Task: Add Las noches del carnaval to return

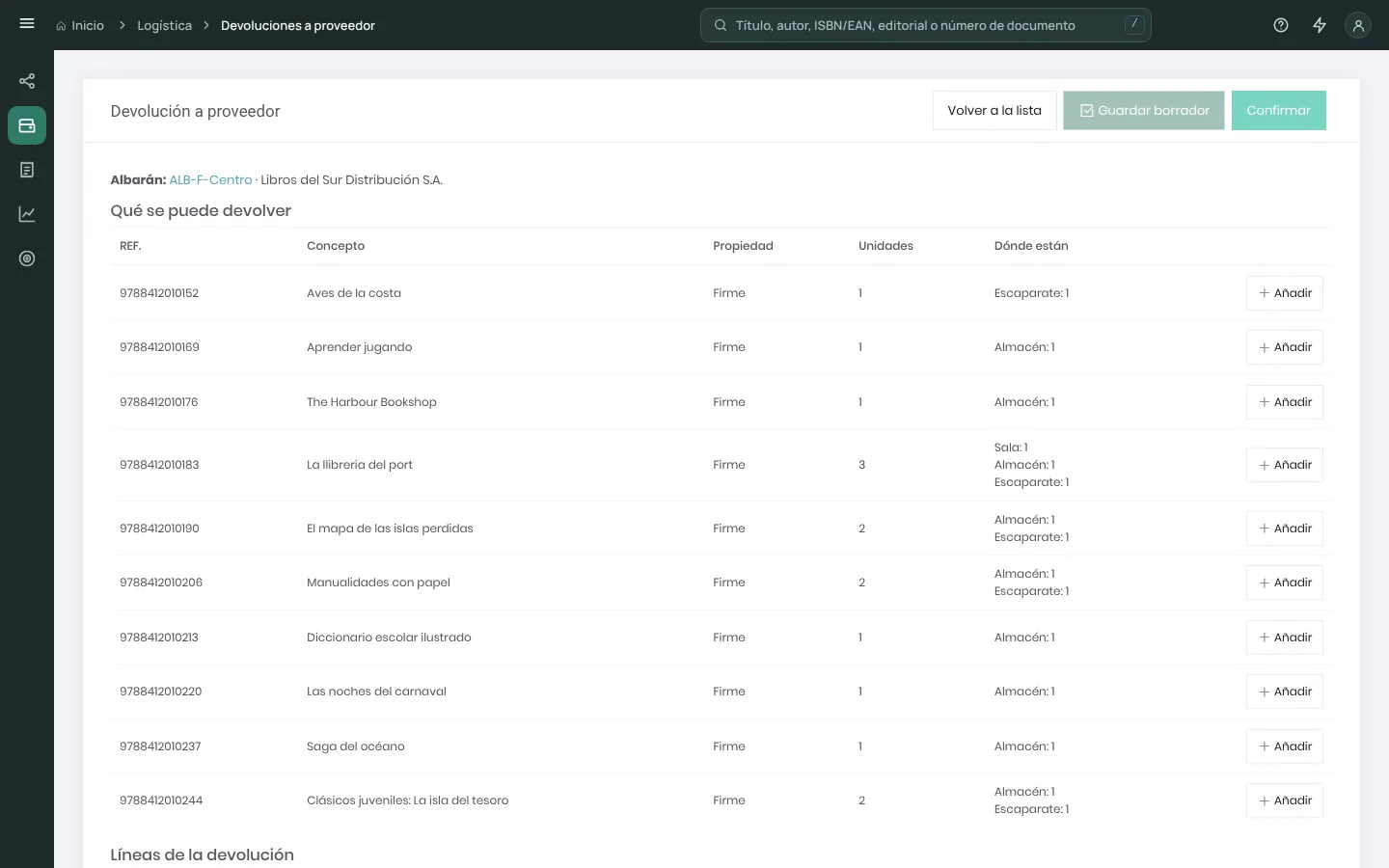Action: point(1285,692)
